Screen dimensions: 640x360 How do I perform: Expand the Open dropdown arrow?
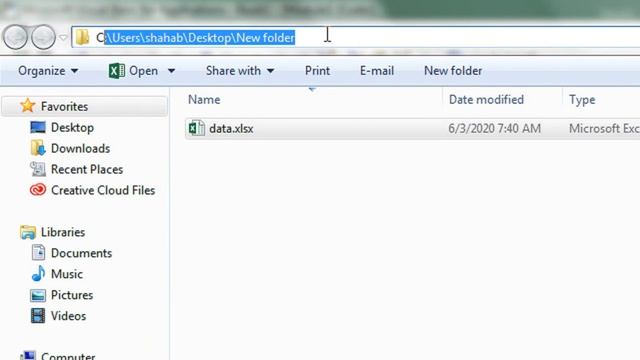[x=171, y=71]
